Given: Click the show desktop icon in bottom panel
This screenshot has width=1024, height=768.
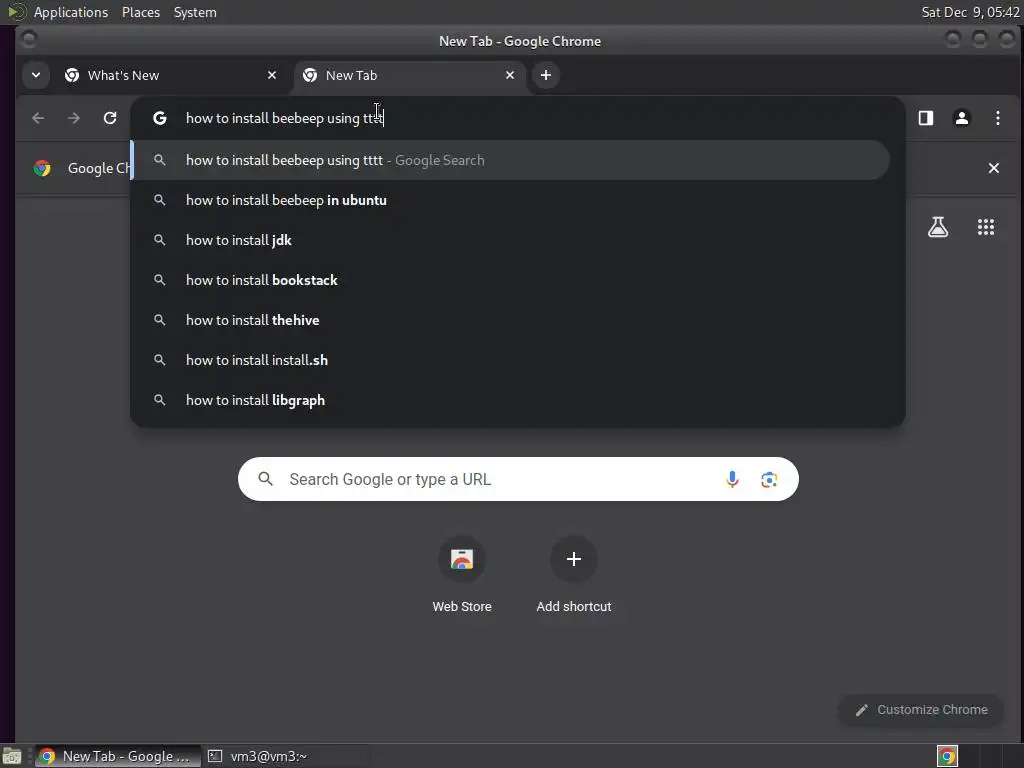Looking at the screenshot, I should click(x=12, y=756).
